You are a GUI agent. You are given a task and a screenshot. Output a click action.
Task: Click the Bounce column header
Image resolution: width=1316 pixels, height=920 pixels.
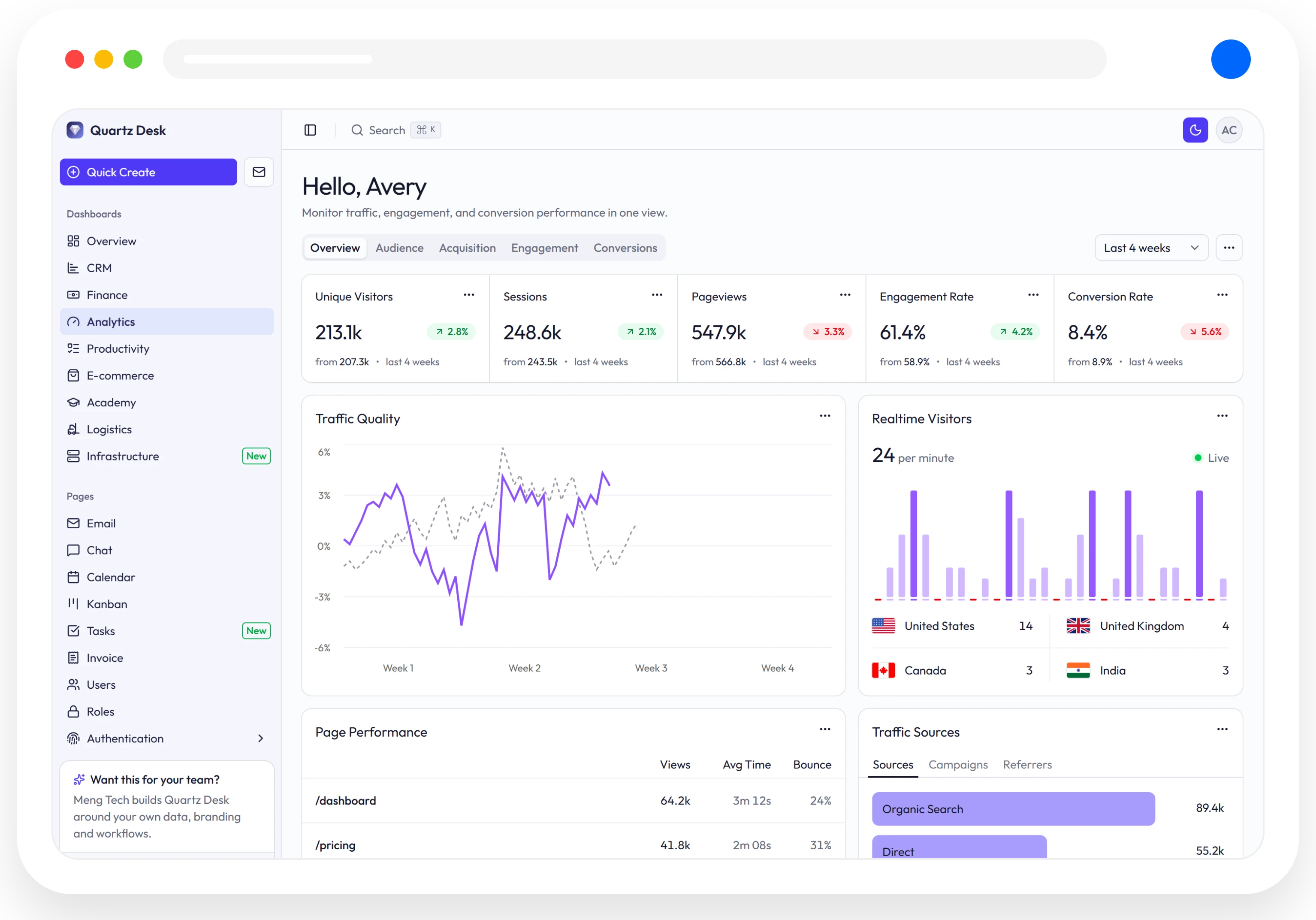(812, 765)
